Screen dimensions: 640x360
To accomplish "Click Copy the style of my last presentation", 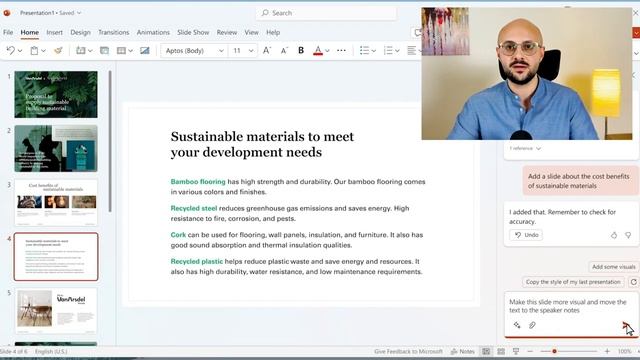I will [x=573, y=282].
